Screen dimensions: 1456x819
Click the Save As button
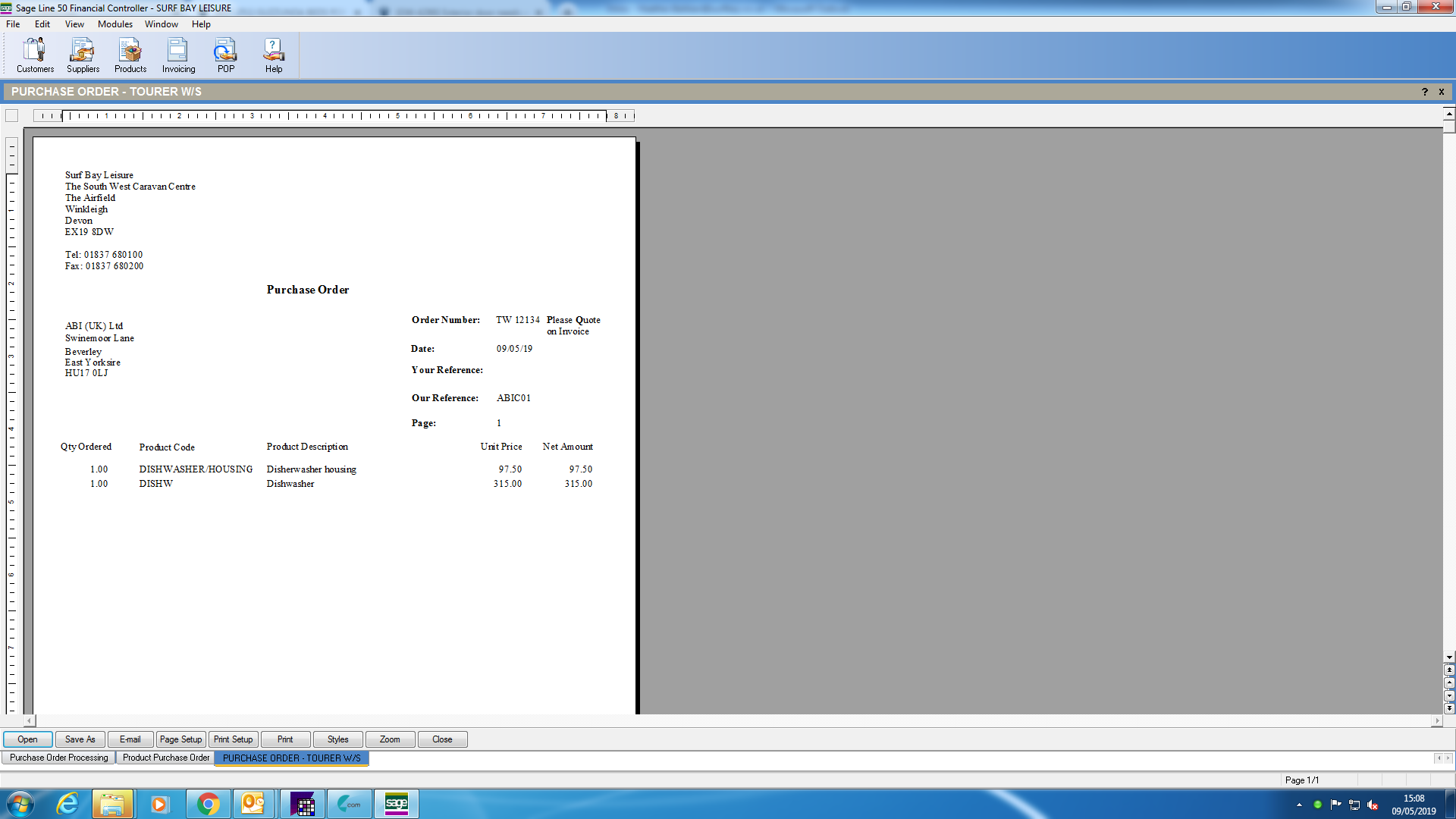pyautogui.click(x=80, y=739)
